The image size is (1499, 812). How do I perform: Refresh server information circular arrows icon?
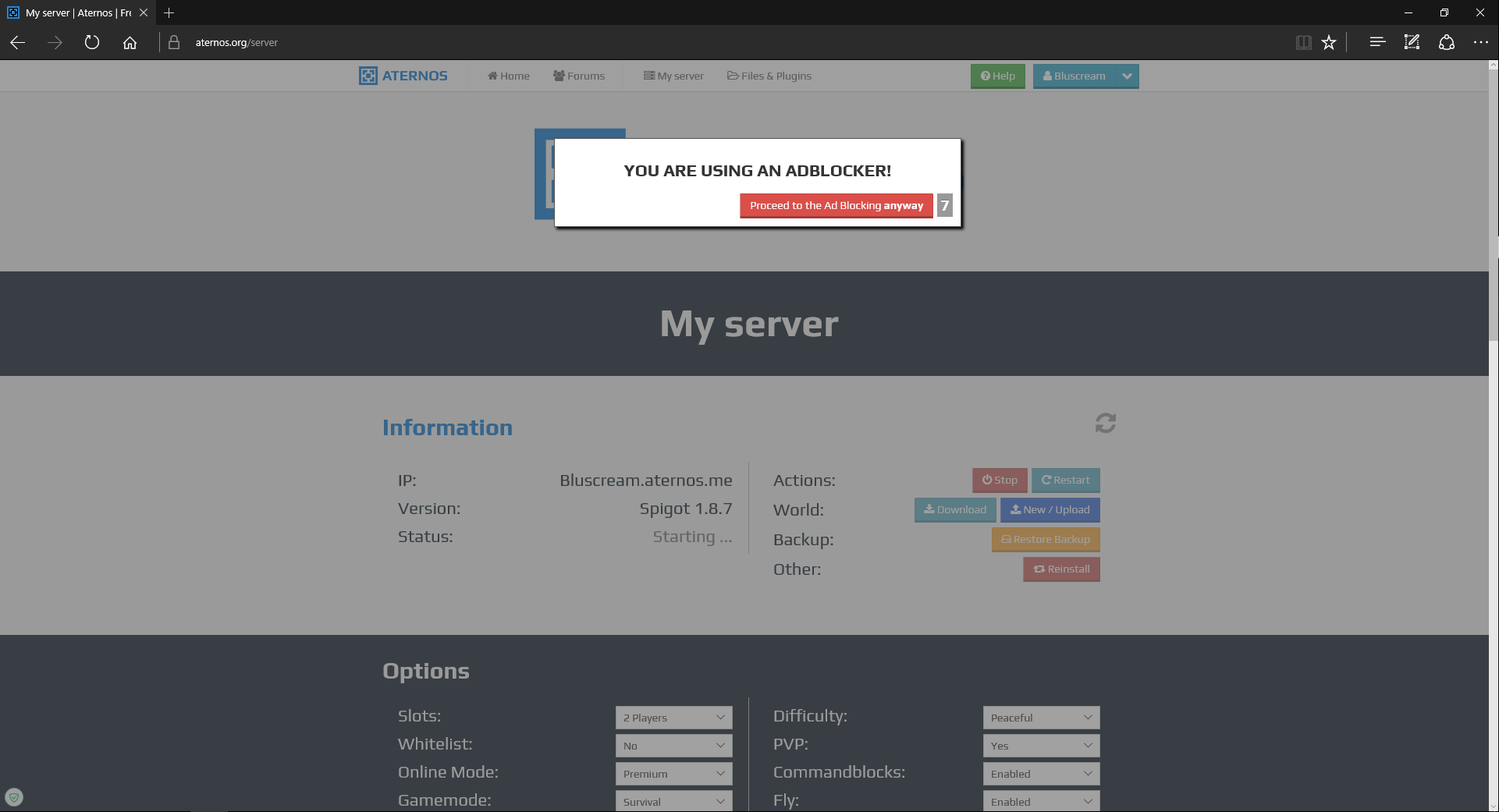[x=1106, y=423]
